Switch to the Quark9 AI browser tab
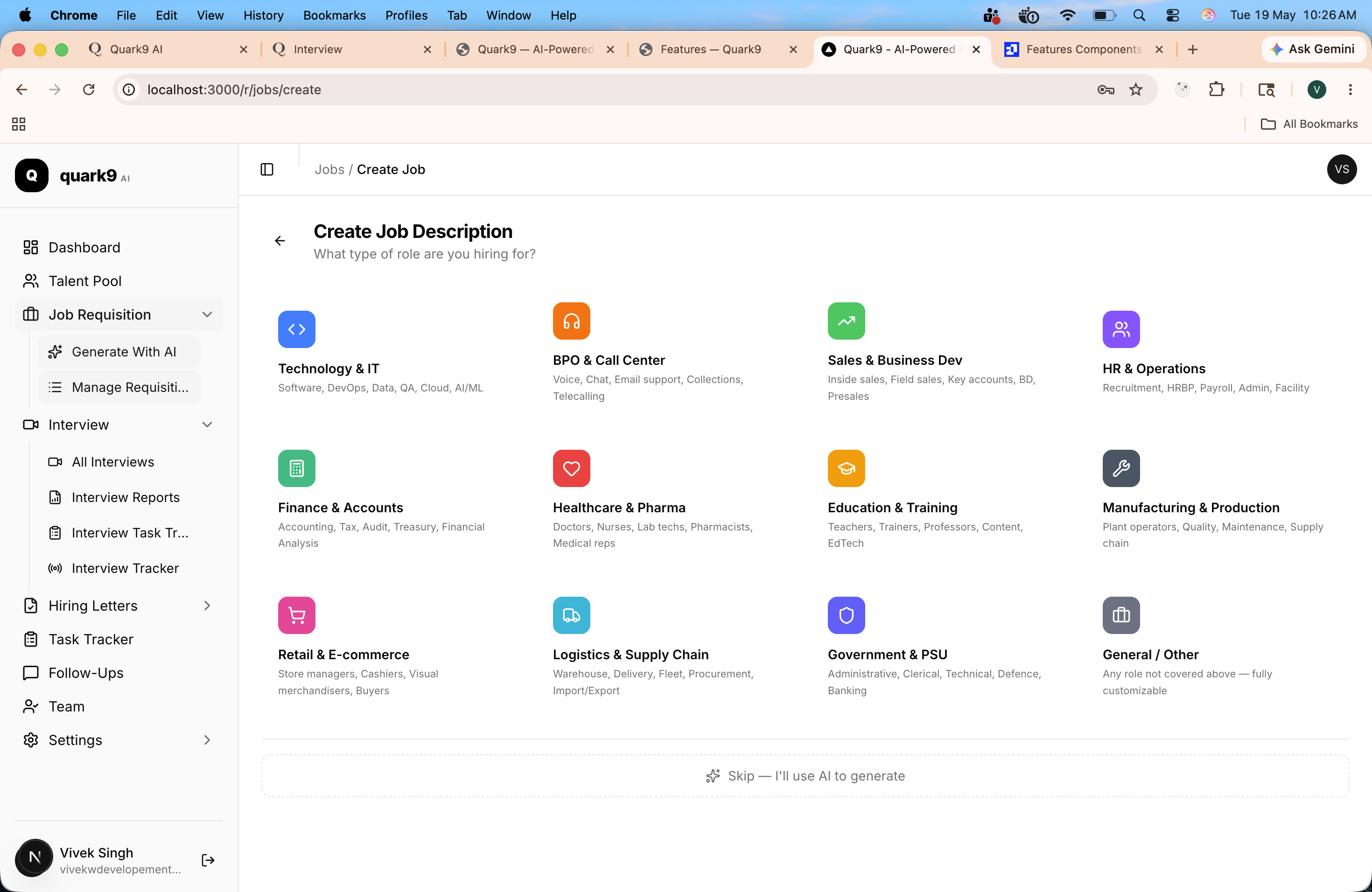This screenshot has height=892, width=1372. (167, 49)
